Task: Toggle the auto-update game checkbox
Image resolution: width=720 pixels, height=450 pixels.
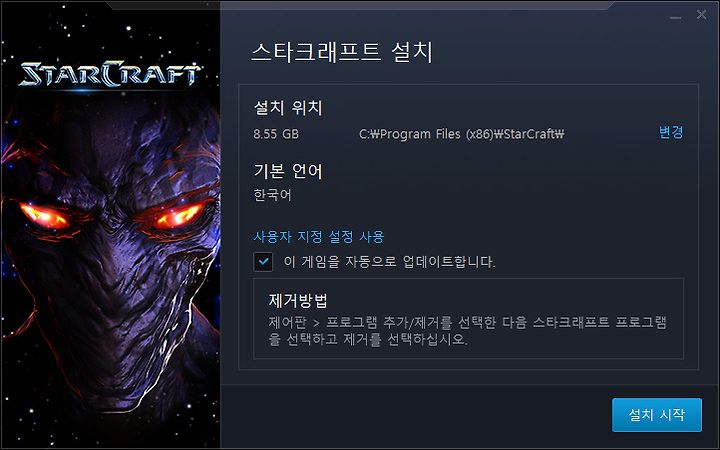Action: click(x=263, y=262)
